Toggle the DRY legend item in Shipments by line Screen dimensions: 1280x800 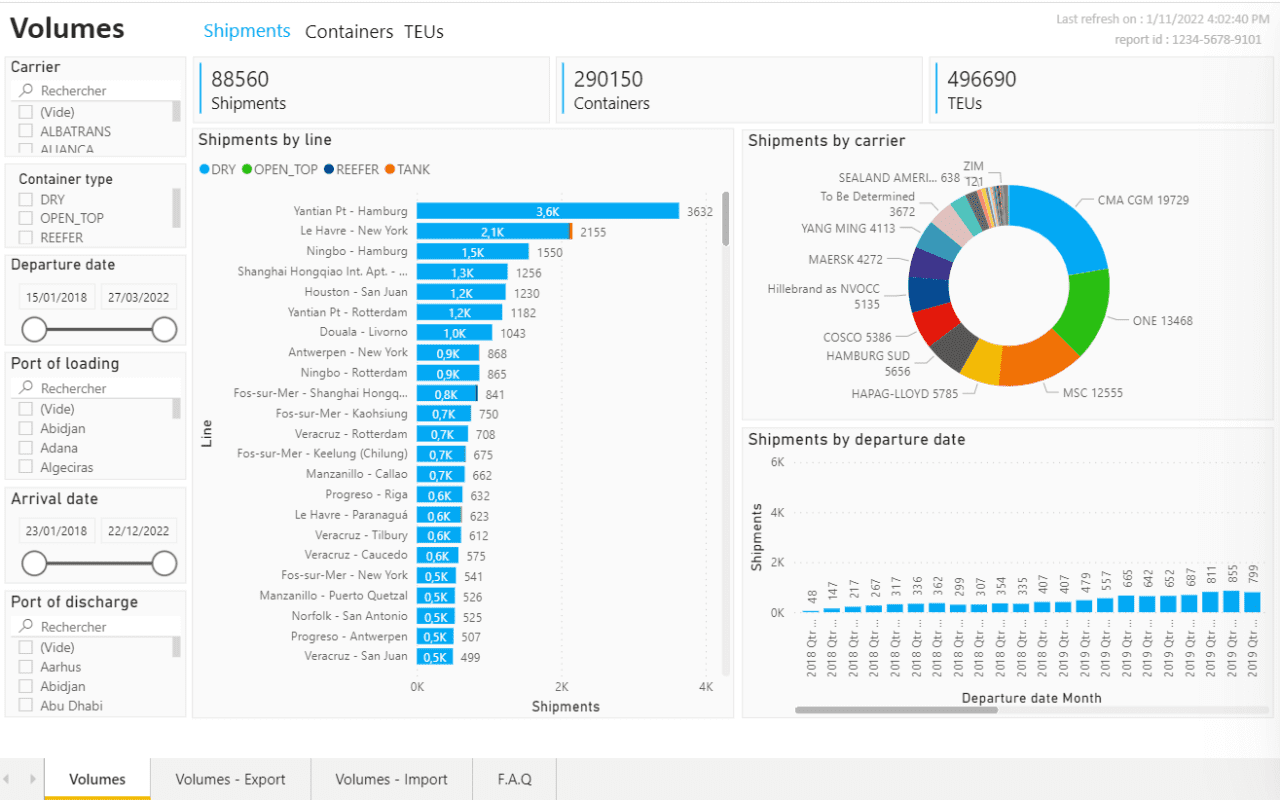[217, 169]
